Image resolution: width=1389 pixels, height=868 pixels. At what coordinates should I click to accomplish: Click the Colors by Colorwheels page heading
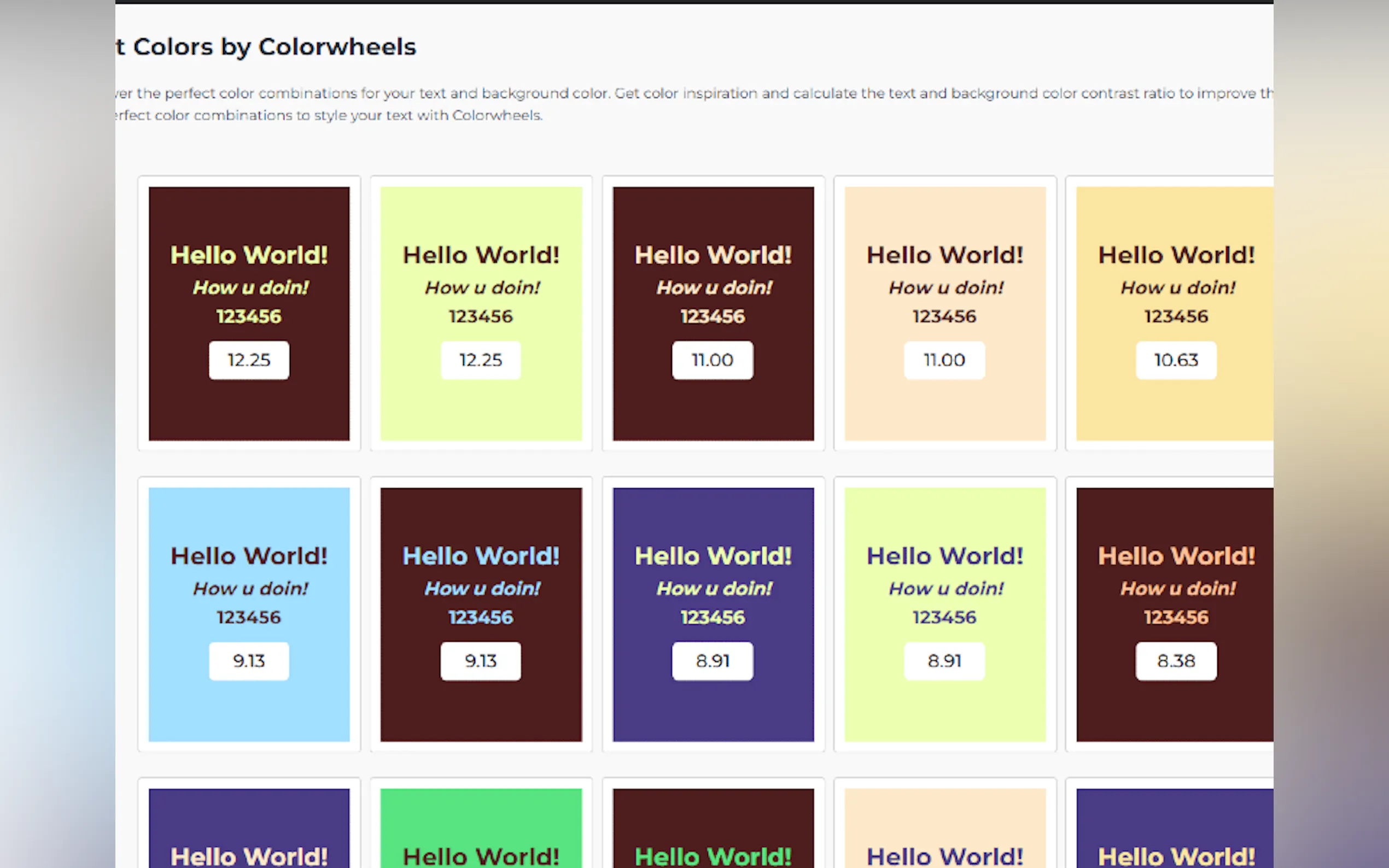pos(267,46)
